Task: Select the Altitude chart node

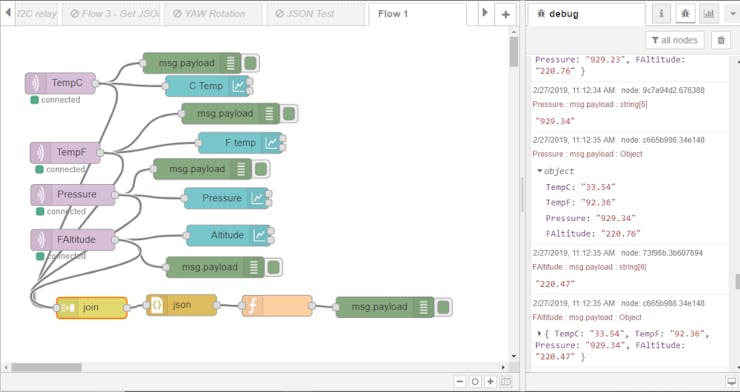Action: 228,235
